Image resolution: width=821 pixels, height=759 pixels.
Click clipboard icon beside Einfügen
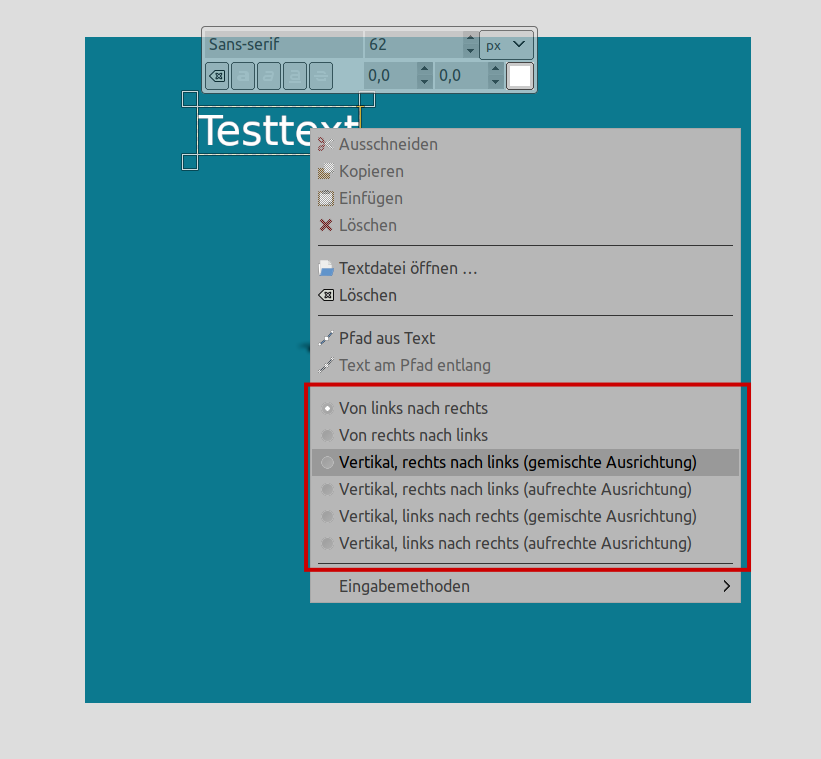click(326, 198)
